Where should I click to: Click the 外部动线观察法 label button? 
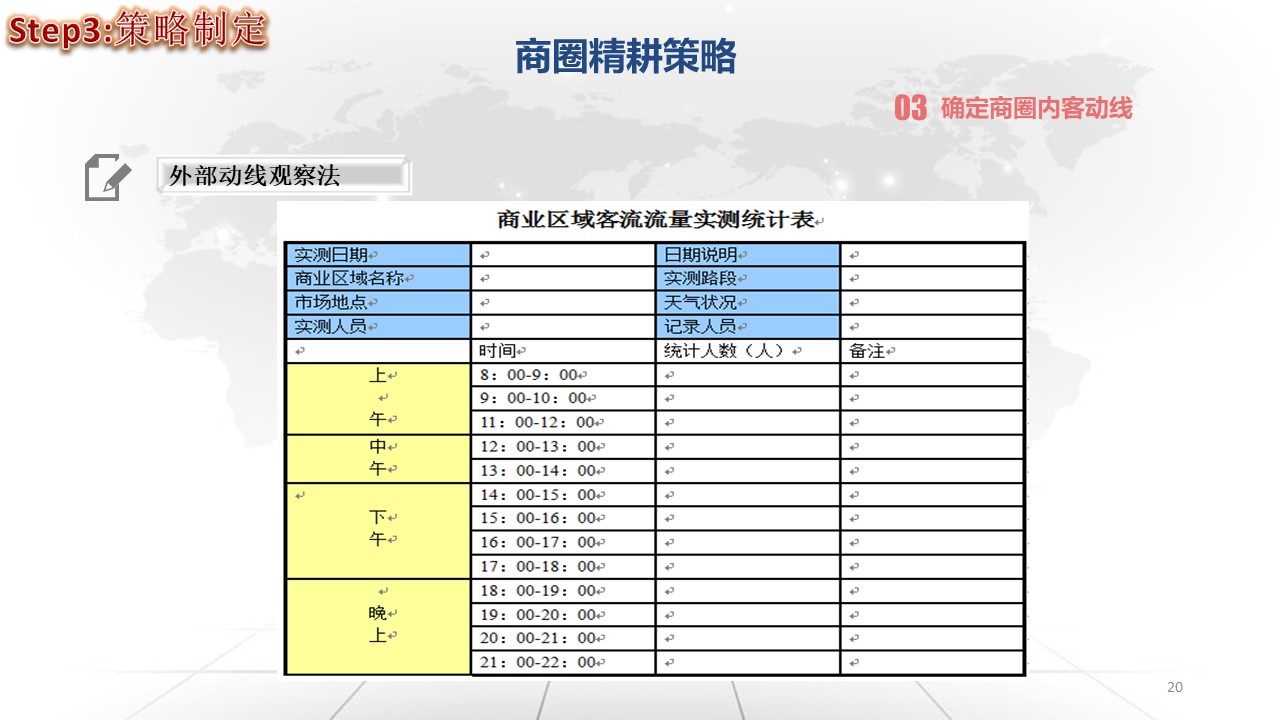(x=282, y=176)
